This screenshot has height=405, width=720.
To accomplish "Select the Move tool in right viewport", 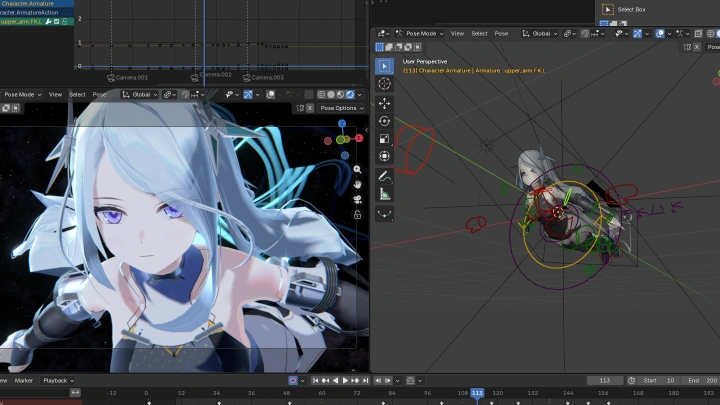I will pos(384,103).
